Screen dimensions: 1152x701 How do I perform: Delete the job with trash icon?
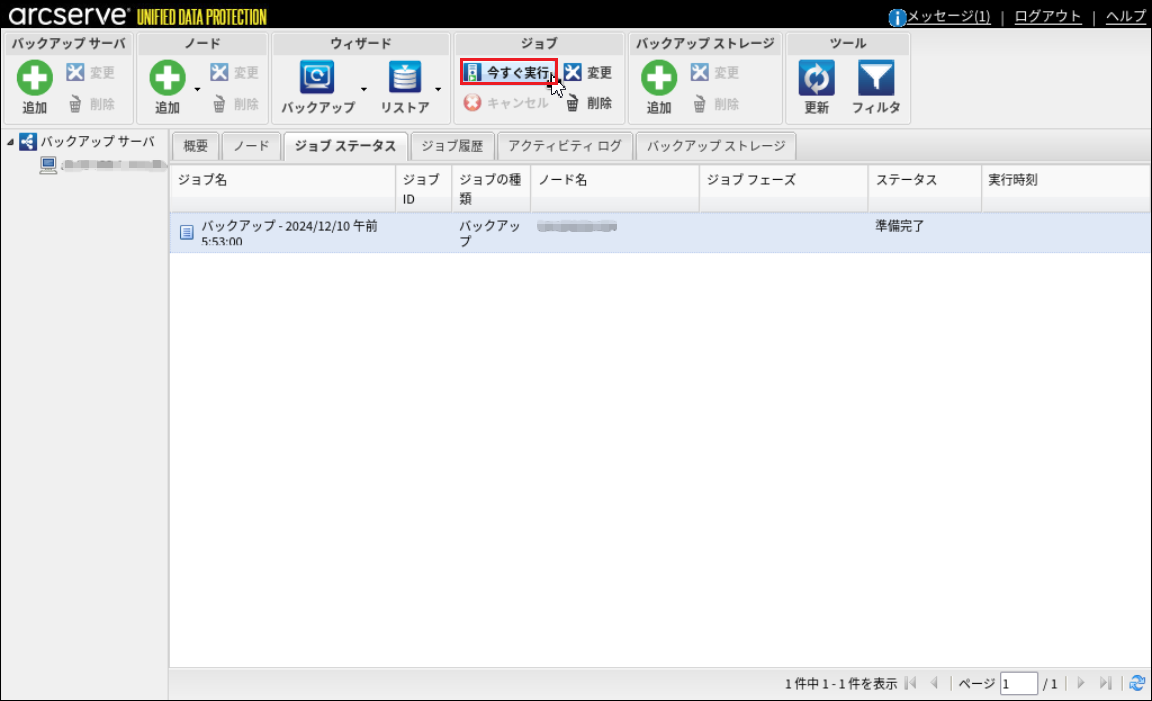573,103
